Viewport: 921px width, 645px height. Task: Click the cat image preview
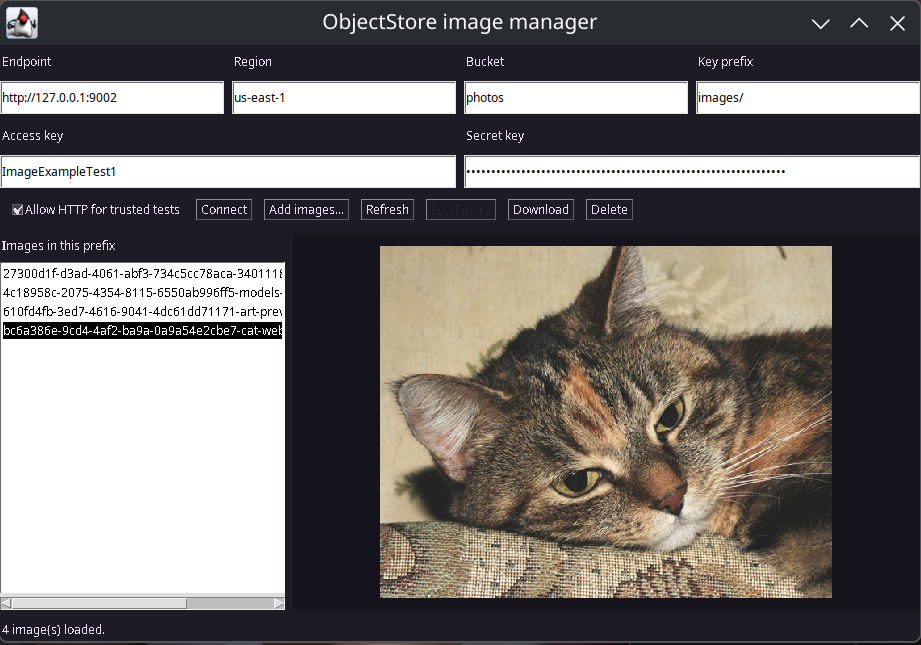606,422
